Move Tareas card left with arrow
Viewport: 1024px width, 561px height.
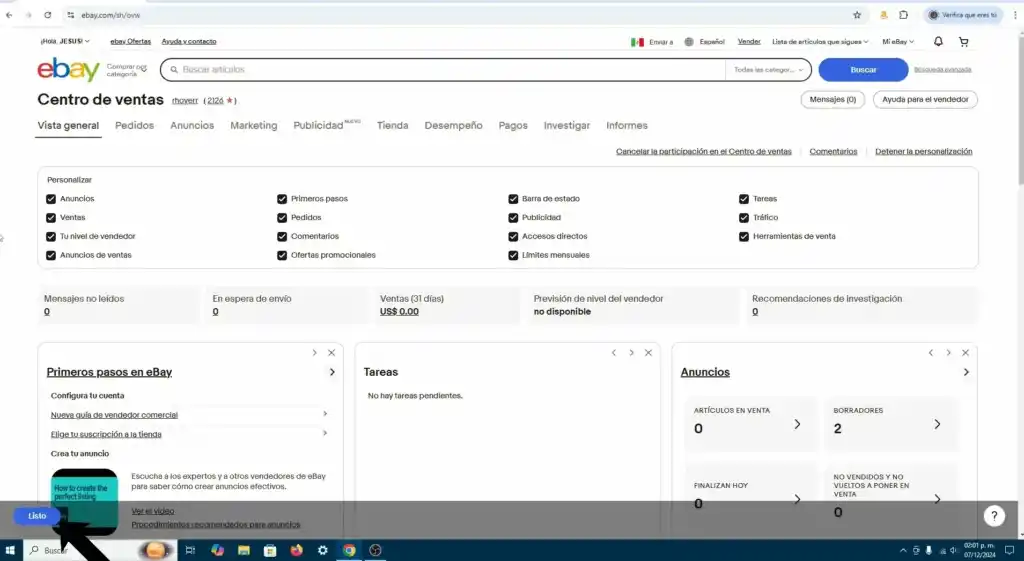[x=614, y=353]
